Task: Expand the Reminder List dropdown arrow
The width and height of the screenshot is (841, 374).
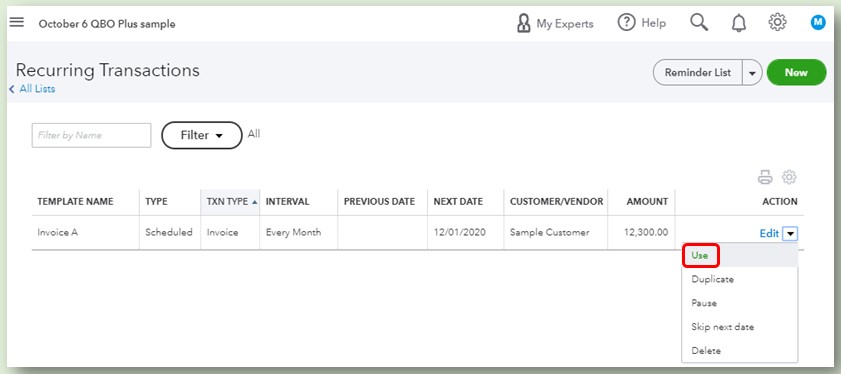Action: 752,72
